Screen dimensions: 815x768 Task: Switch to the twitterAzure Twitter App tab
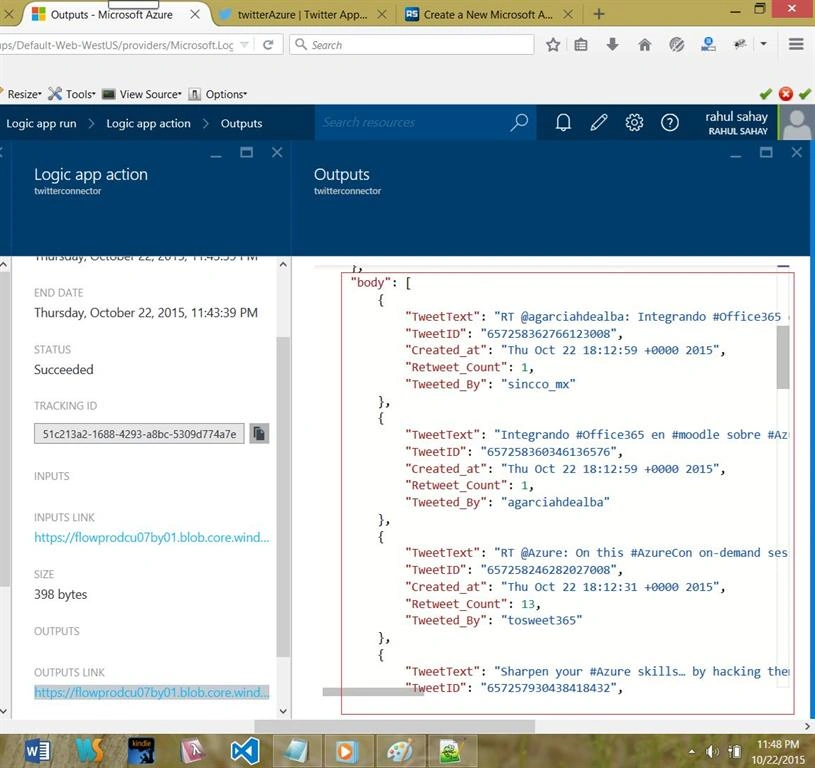pos(303,15)
